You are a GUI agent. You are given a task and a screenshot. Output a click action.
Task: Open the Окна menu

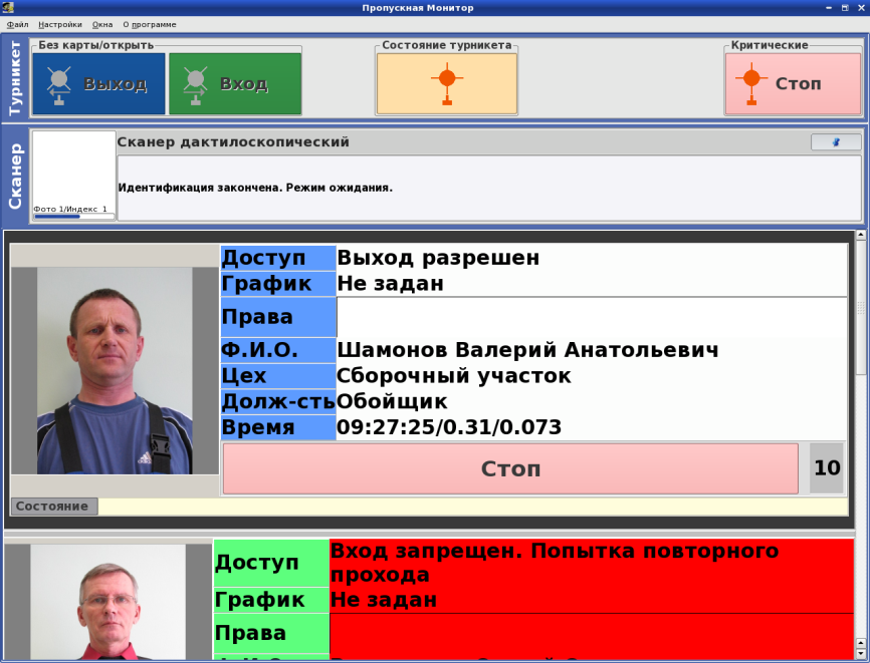102,24
